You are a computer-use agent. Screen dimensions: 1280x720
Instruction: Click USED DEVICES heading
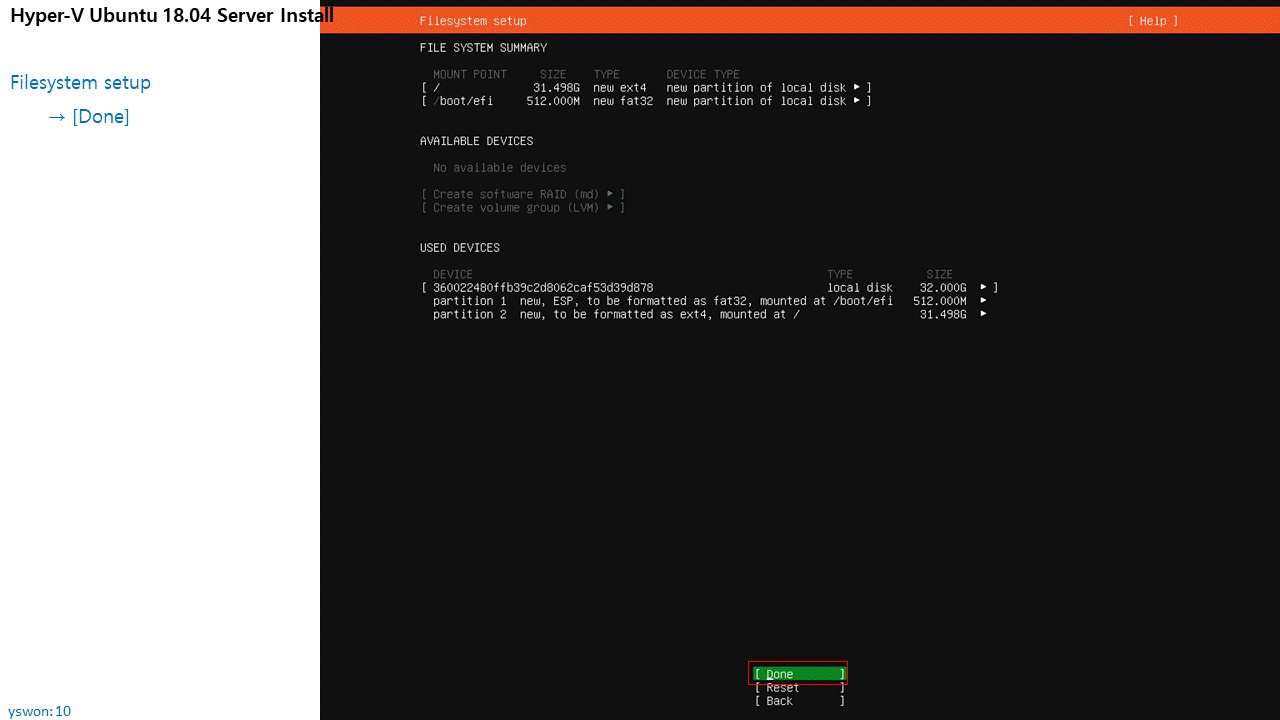[x=460, y=248]
